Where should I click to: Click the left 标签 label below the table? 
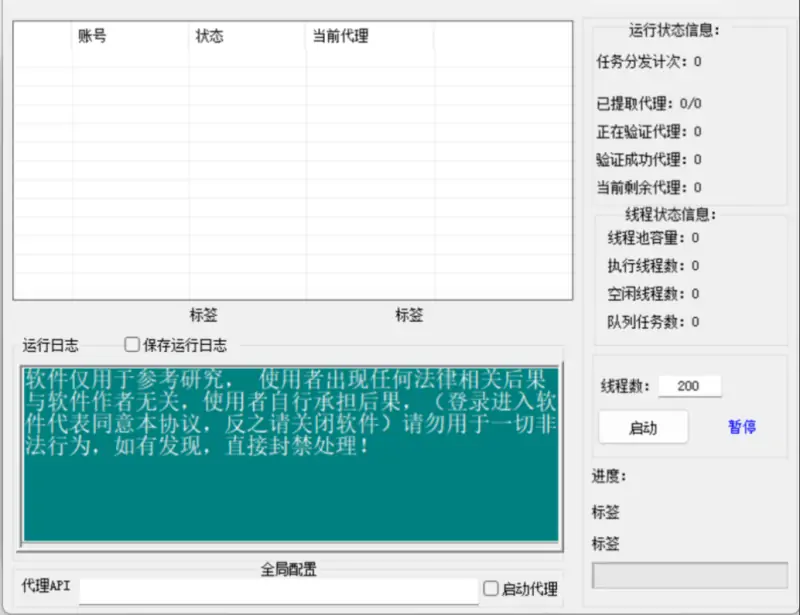point(204,315)
